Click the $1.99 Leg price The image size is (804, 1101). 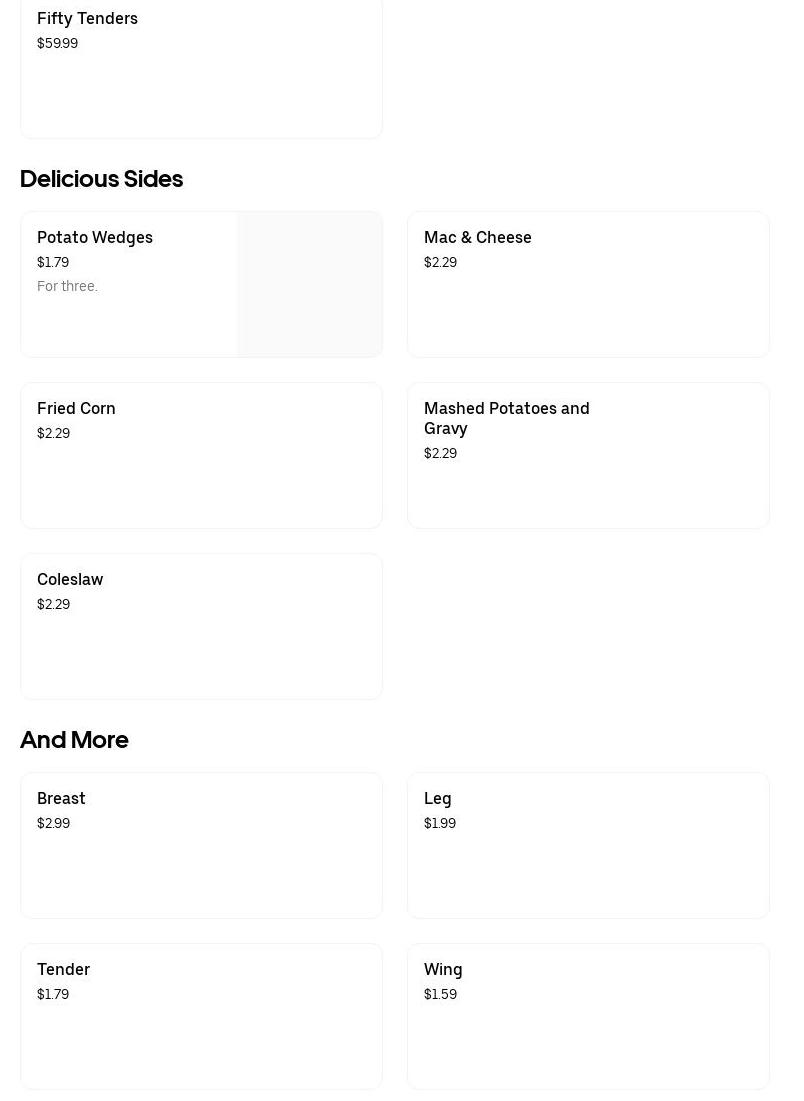coord(440,824)
